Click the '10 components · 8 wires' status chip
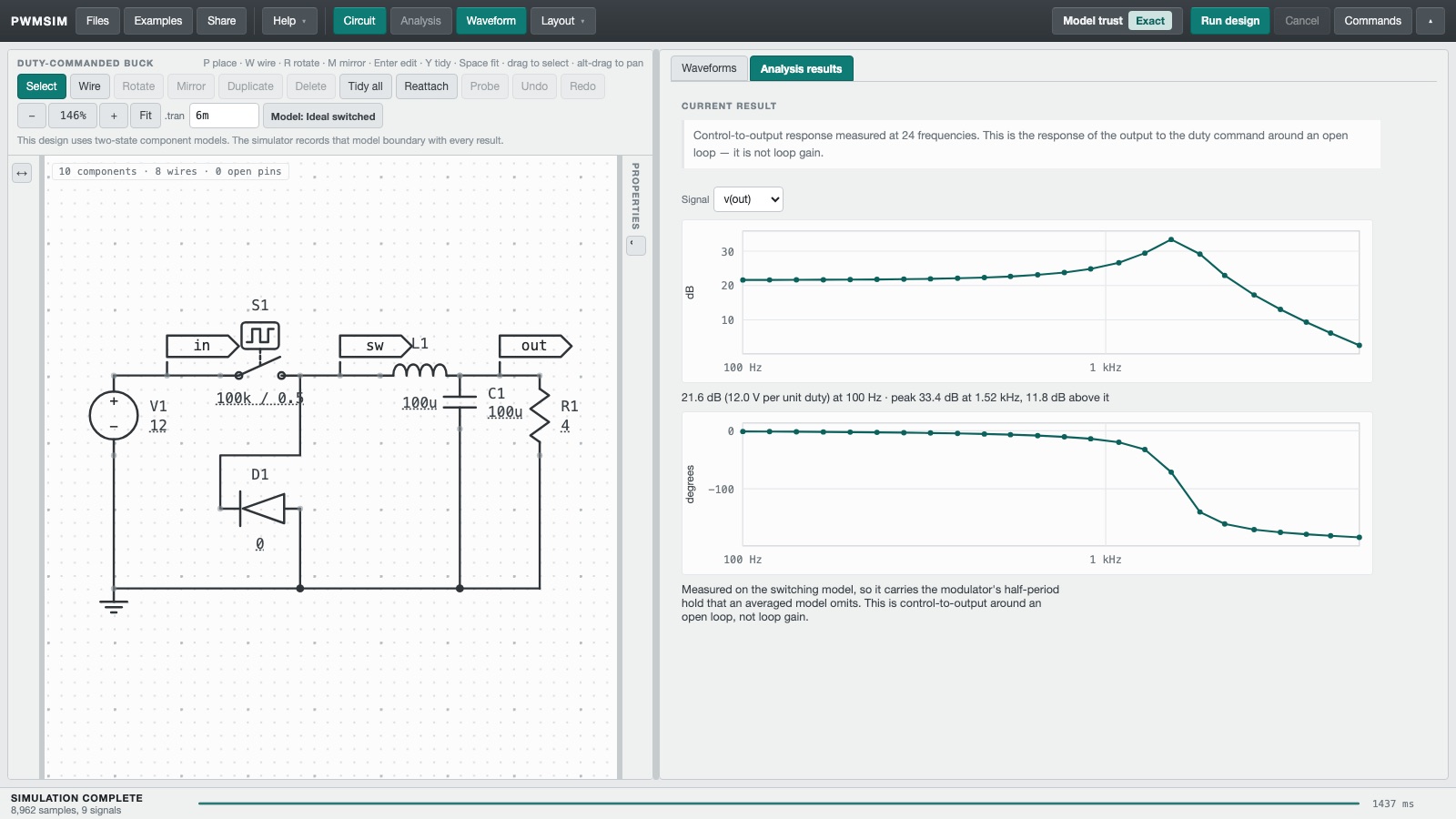Screen dimensions: 1456x819 (170, 171)
